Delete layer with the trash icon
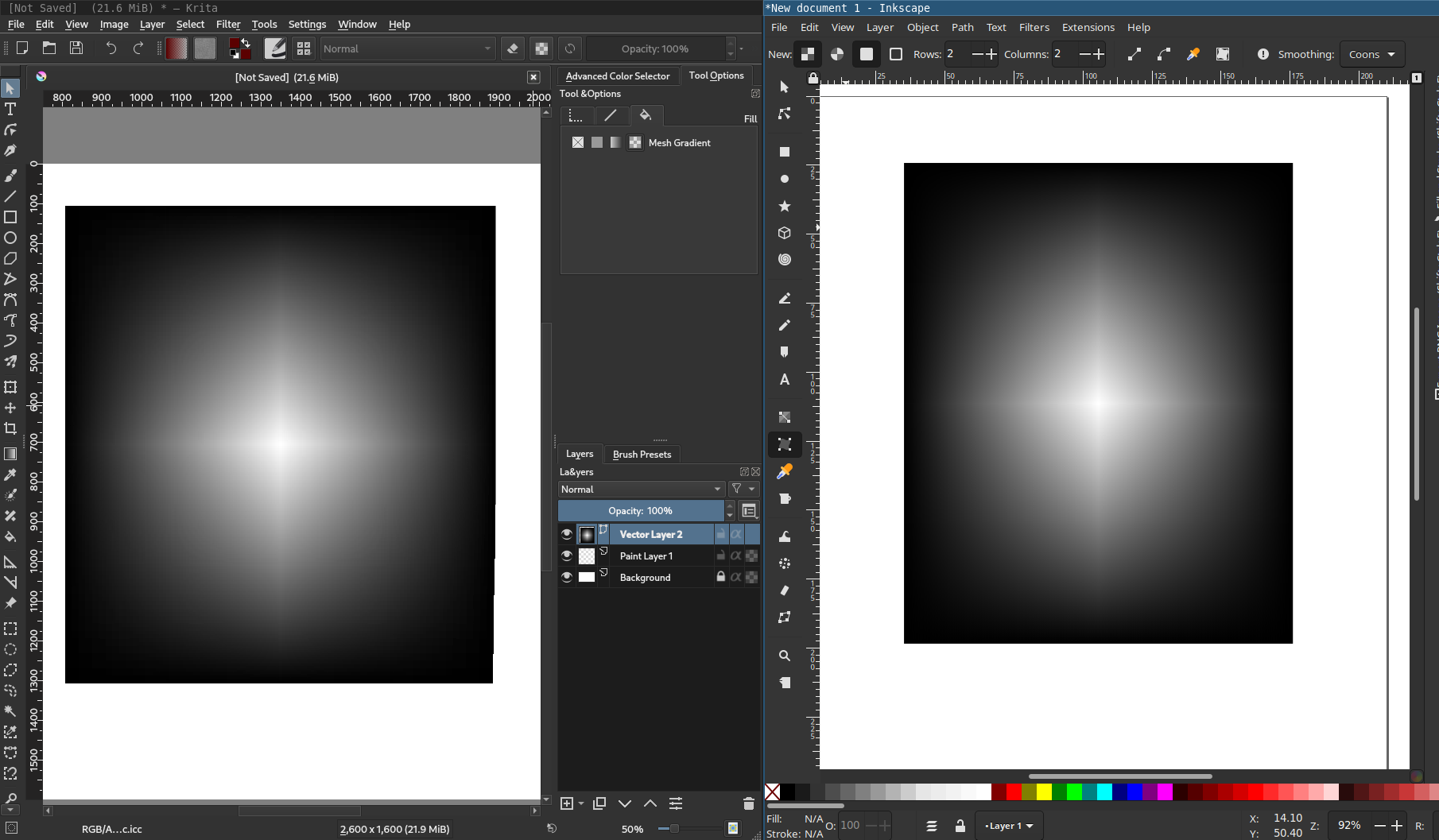Viewport: 1439px width, 840px height. pyautogui.click(x=748, y=803)
